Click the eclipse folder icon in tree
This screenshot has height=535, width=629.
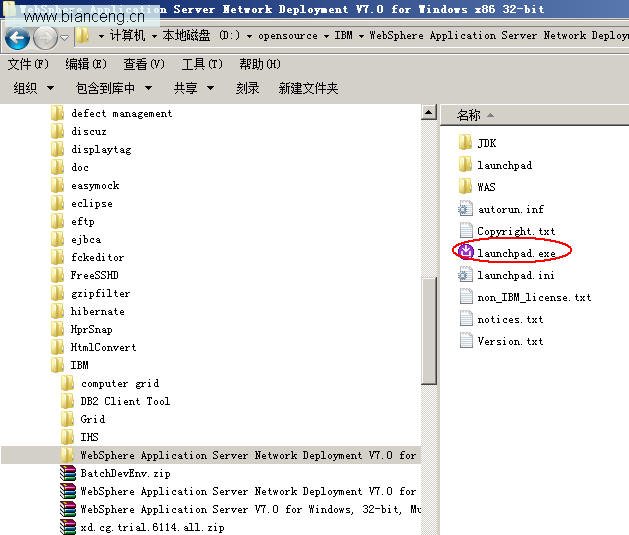pos(57,203)
